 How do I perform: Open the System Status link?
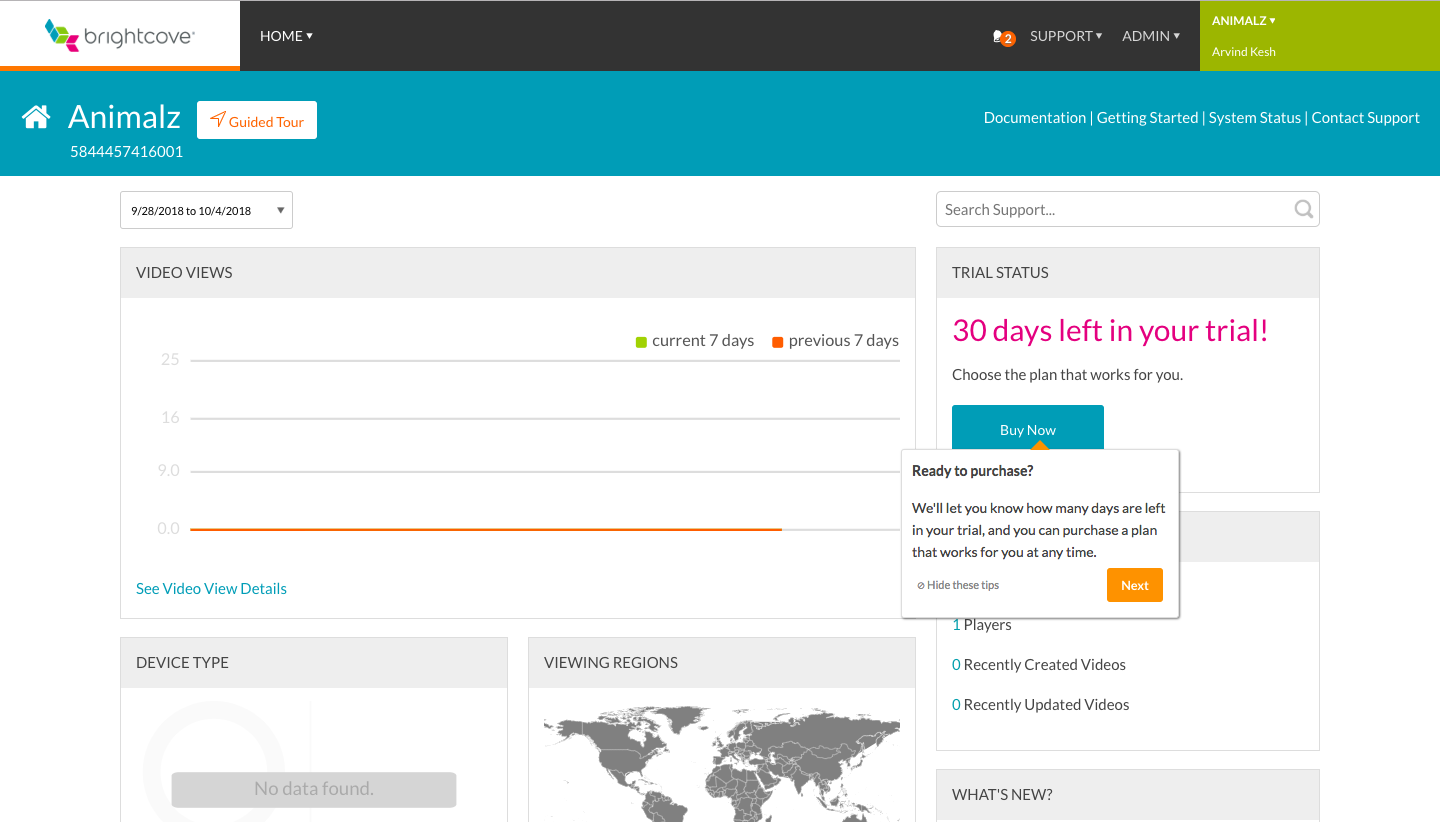coord(1255,117)
